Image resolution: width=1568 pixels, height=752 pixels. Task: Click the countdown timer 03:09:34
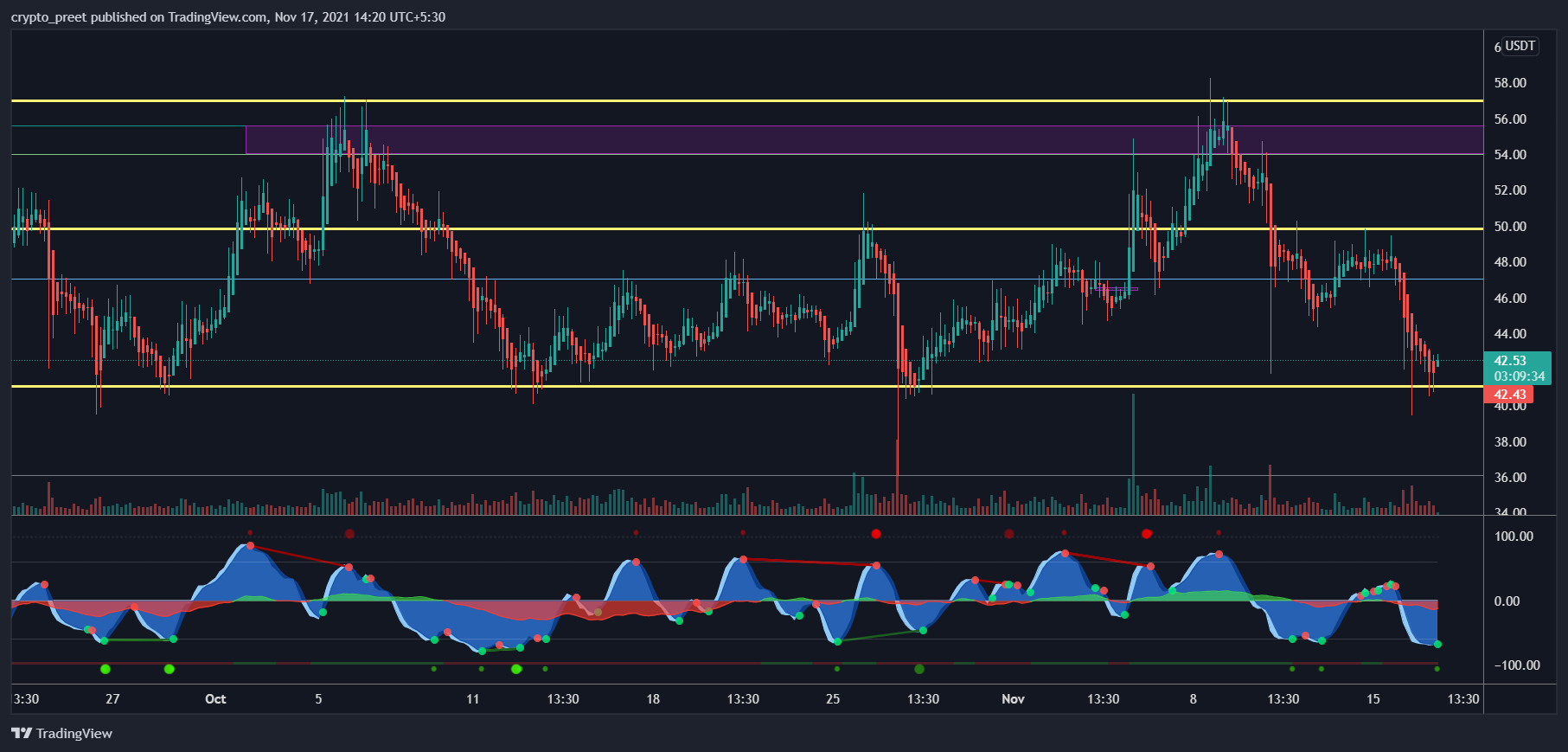1519,376
